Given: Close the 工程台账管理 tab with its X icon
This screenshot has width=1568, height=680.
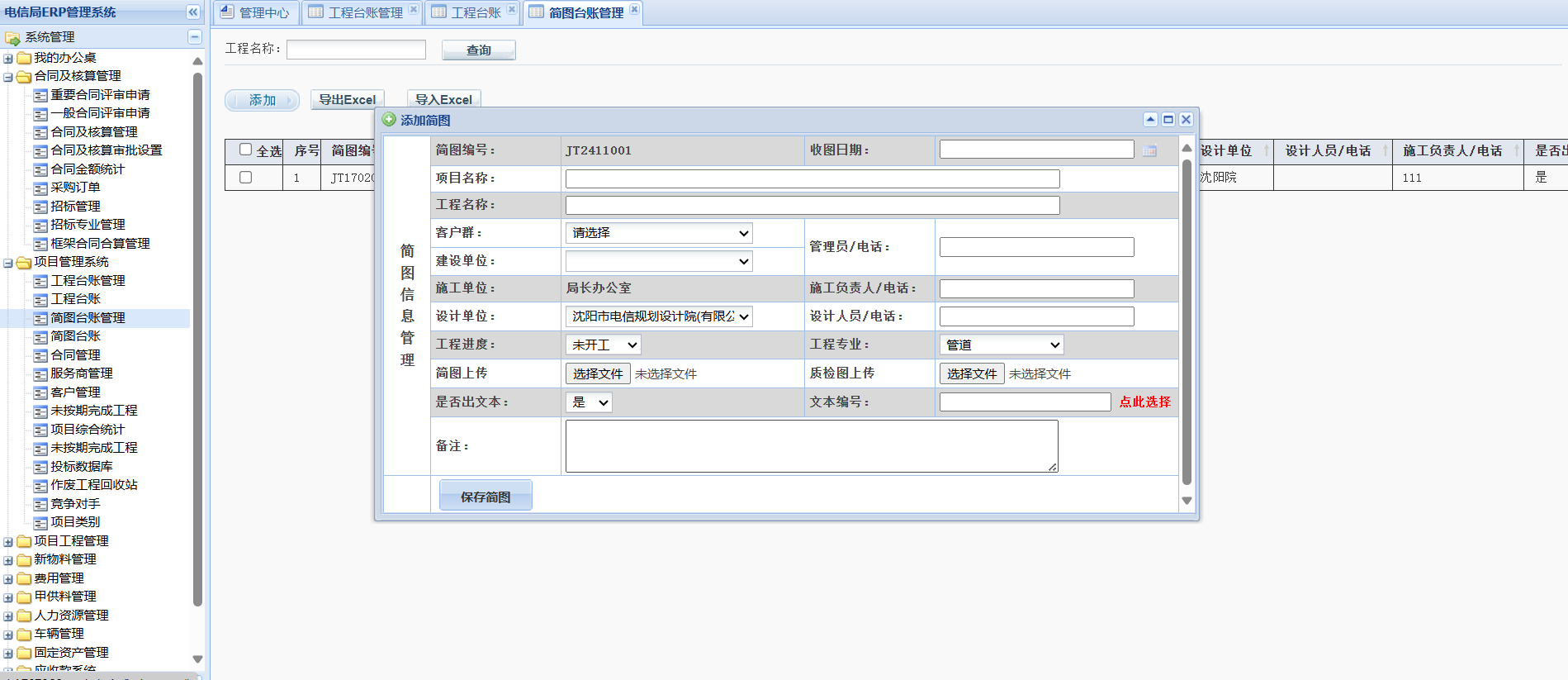Looking at the screenshot, I should coord(414,9).
